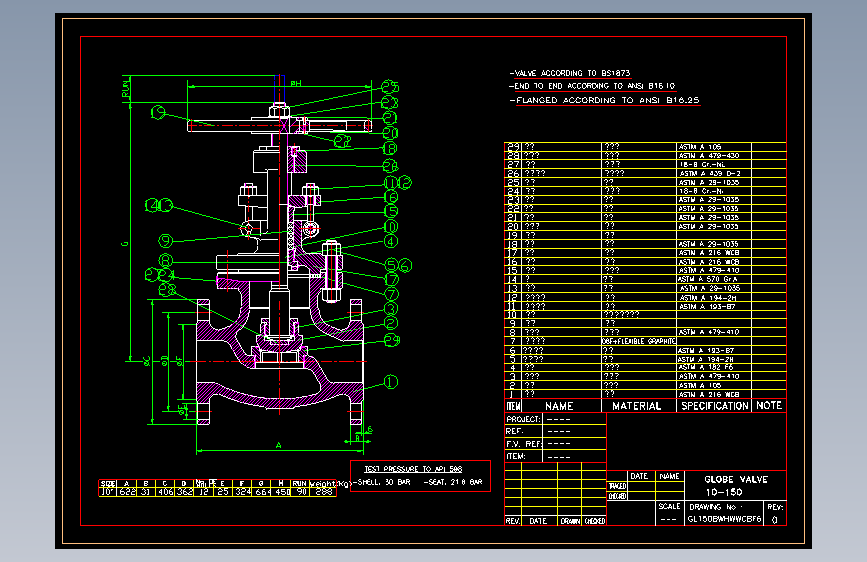
Task: Select row 3 specification 'ASTM A 479-410'
Action: [x=709, y=376]
